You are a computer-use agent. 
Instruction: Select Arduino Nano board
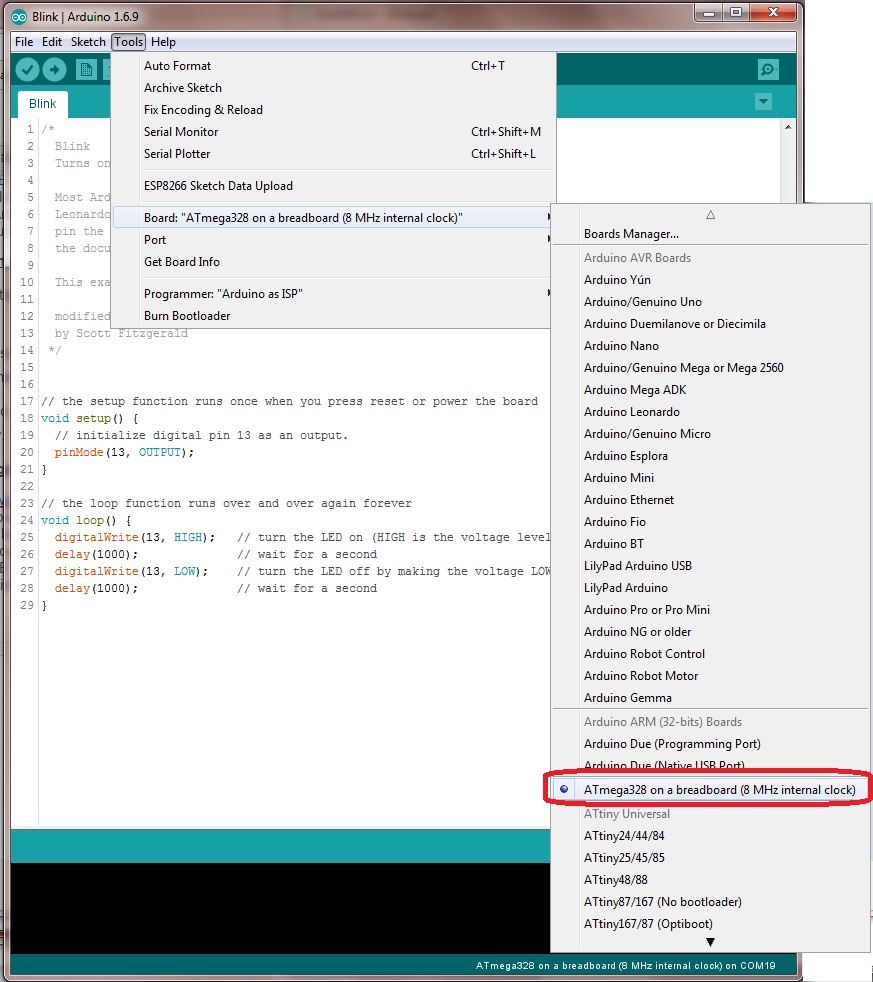(x=710, y=346)
